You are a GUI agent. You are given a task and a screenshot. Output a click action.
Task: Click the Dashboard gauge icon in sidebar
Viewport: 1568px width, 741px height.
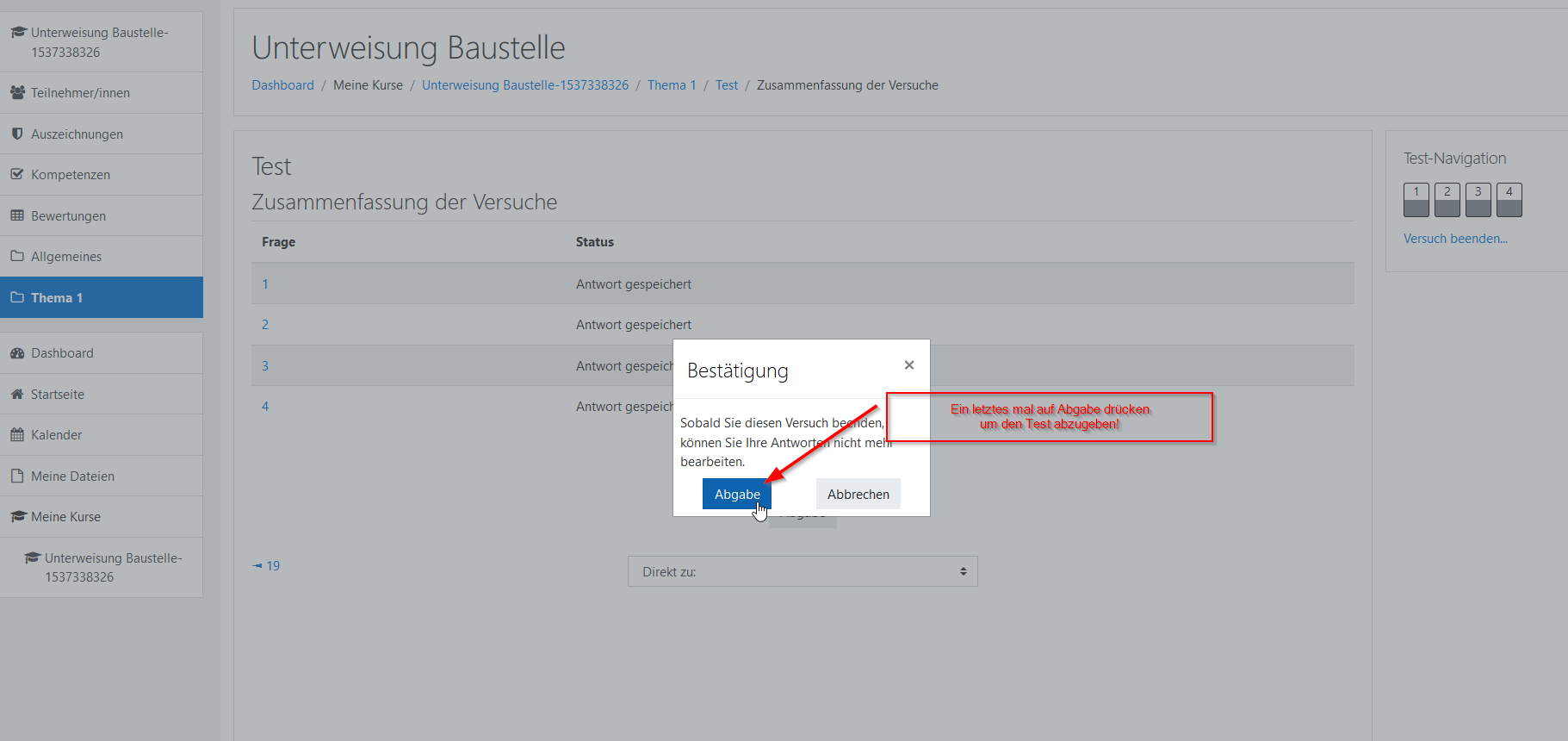click(17, 352)
